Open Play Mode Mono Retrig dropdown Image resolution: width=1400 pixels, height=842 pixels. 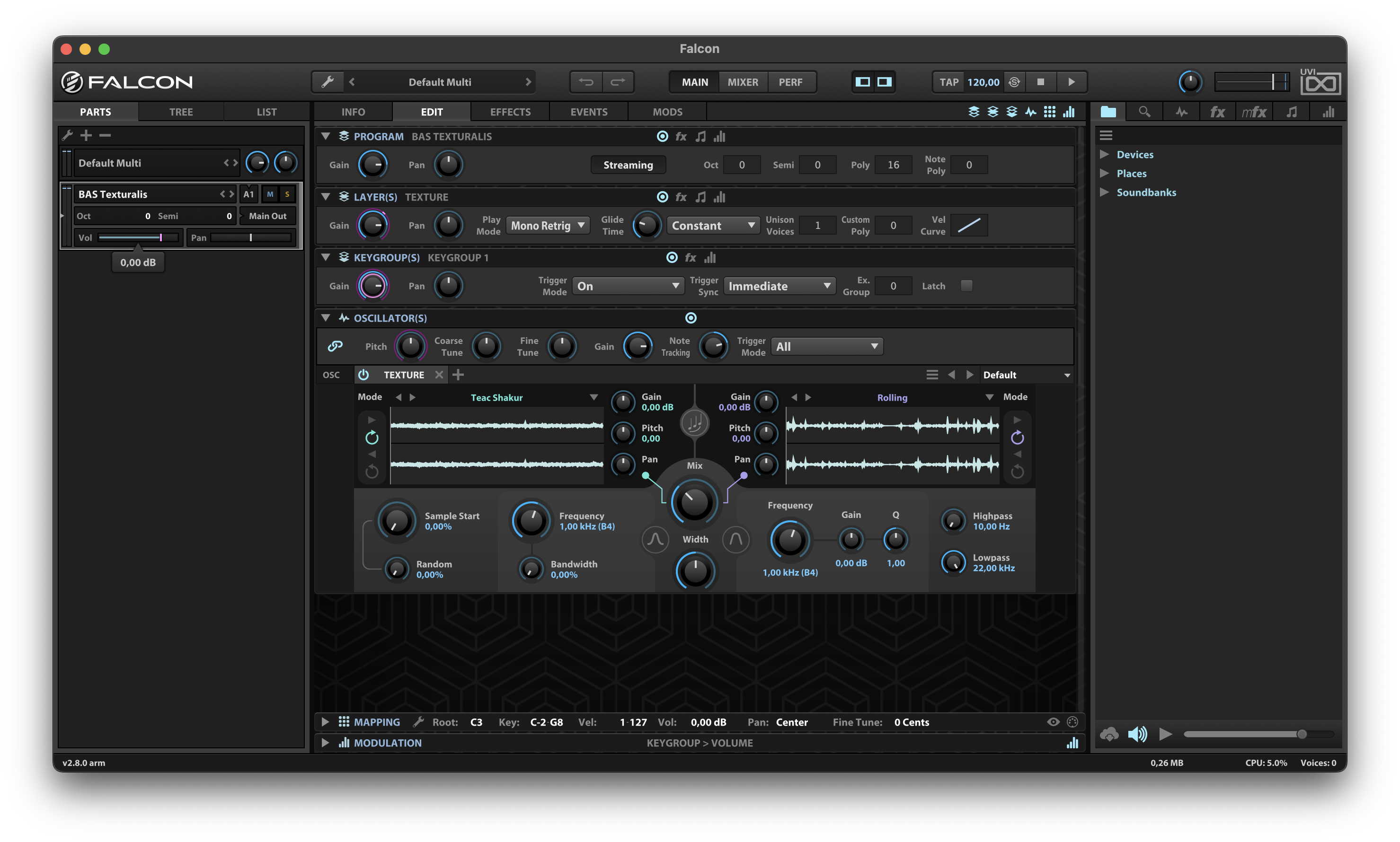coord(547,225)
